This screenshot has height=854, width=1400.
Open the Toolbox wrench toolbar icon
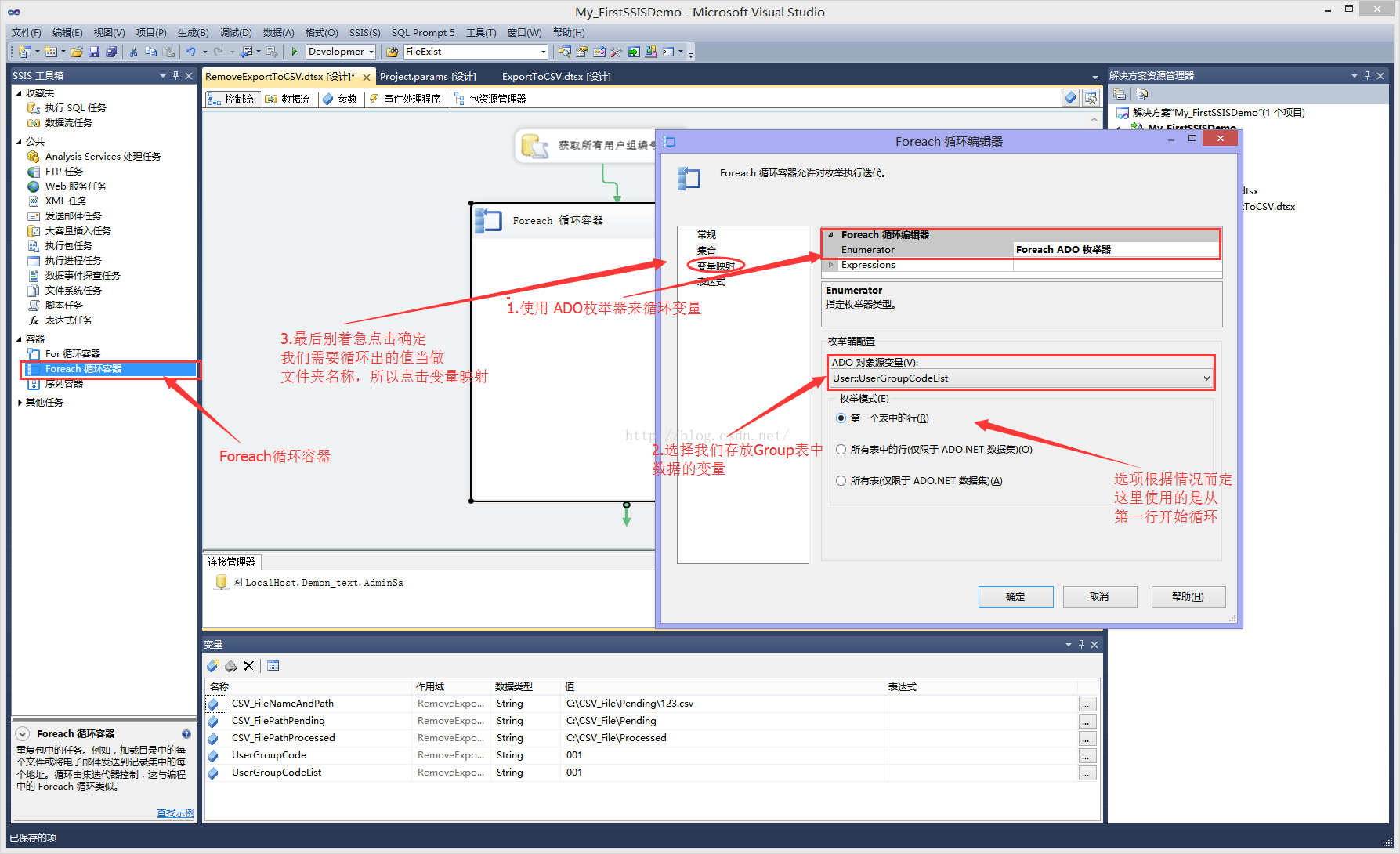[x=616, y=52]
